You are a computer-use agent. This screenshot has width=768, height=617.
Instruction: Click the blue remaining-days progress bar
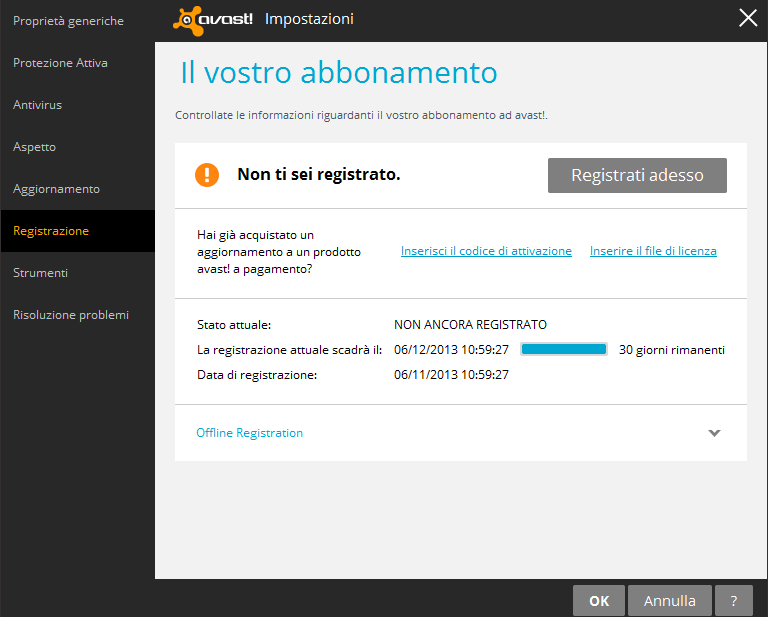click(564, 349)
